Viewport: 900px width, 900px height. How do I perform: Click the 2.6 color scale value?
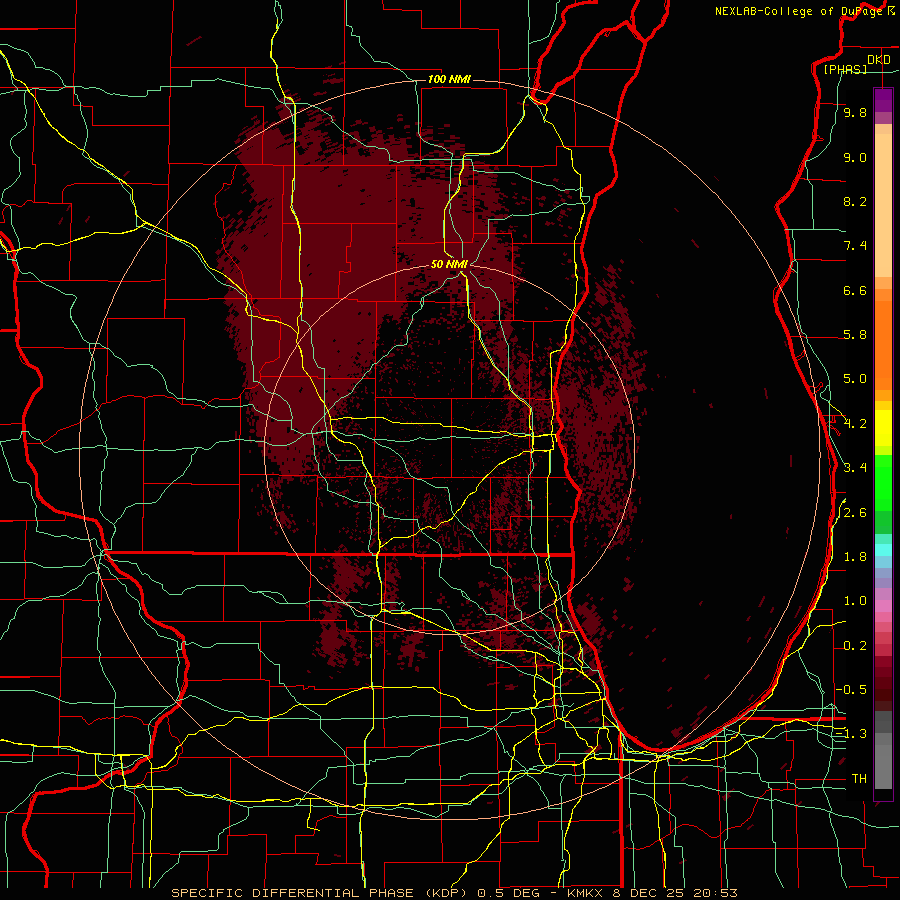(855, 513)
